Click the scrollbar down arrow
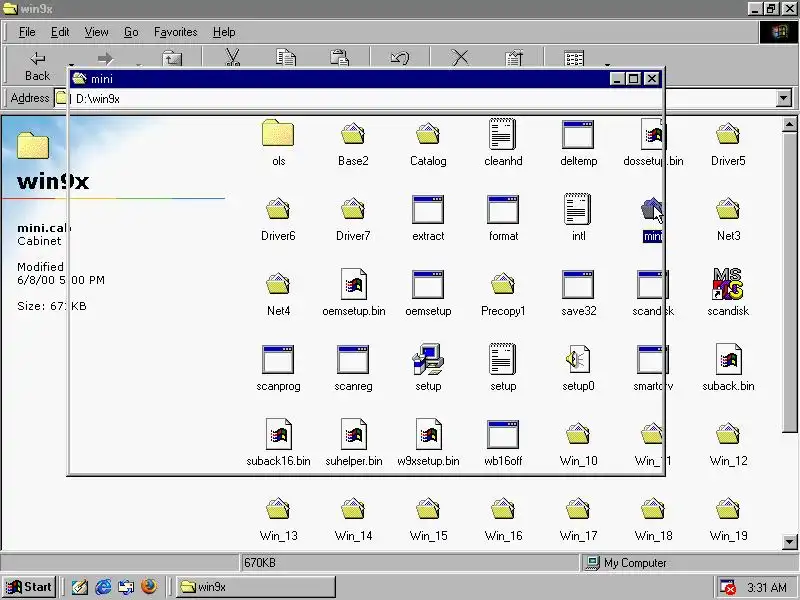 pyautogui.click(x=789, y=542)
